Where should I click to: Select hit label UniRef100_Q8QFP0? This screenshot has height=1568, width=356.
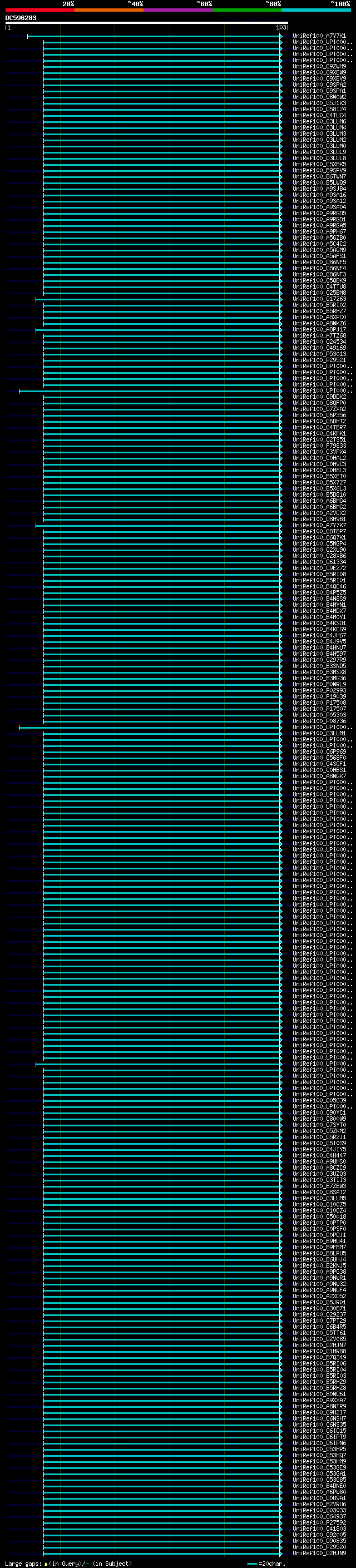click(319, 403)
